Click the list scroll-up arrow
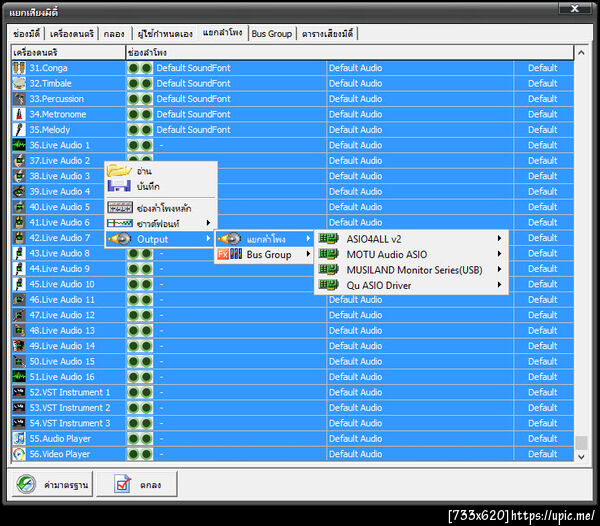The height and width of the screenshot is (526, 600). [x=581, y=53]
